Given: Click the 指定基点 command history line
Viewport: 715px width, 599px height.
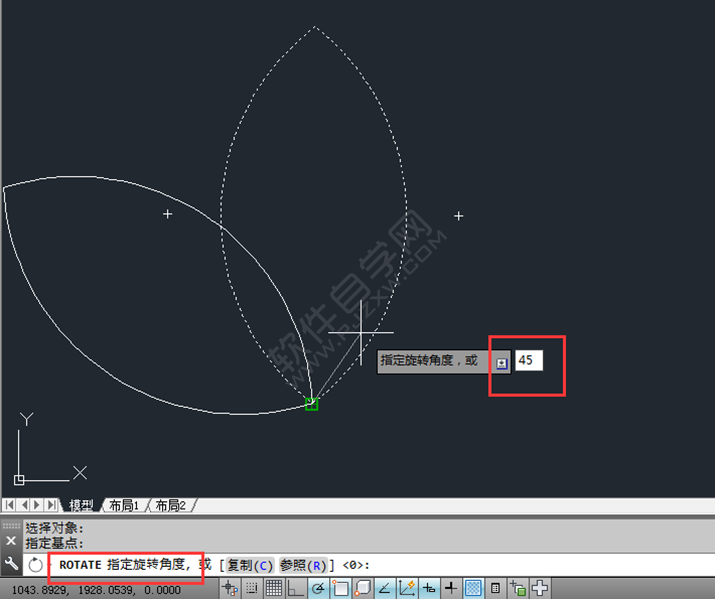Looking at the screenshot, I should point(54,543).
